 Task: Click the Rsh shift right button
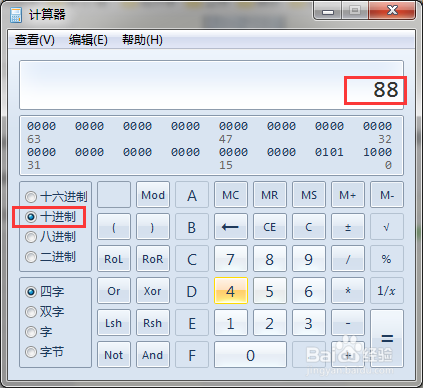click(x=153, y=323)
